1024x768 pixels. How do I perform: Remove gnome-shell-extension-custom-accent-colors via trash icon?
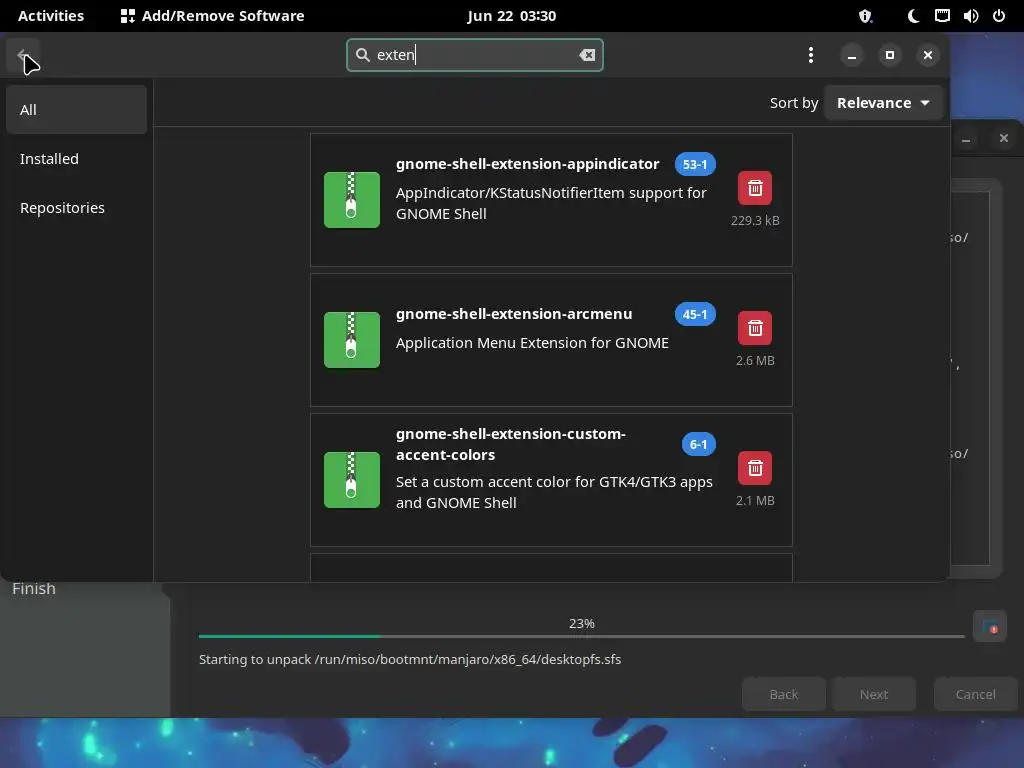pyautogui.click(x=755, y=468)
